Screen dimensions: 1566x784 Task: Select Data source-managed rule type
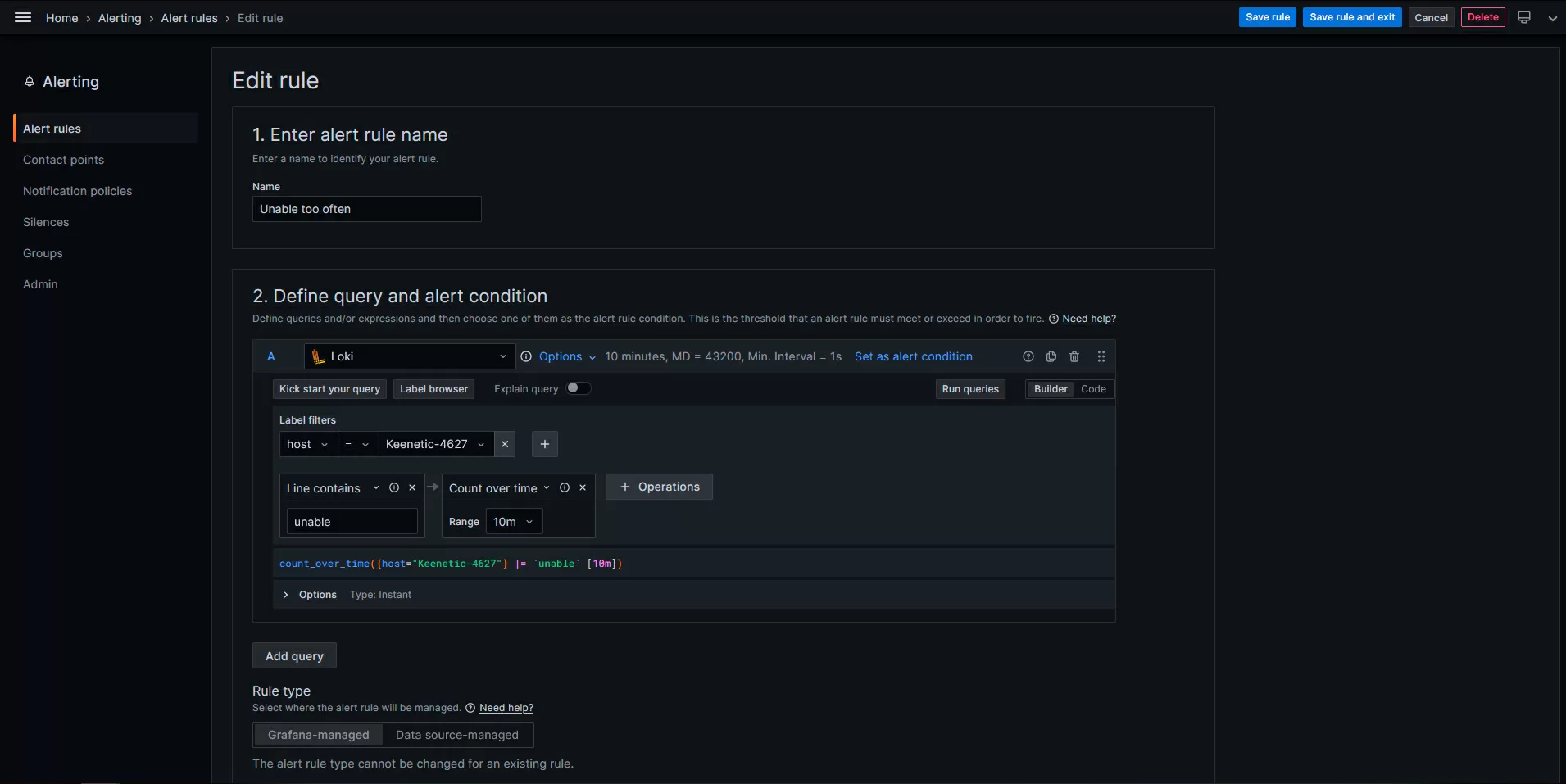click(457, 735)
